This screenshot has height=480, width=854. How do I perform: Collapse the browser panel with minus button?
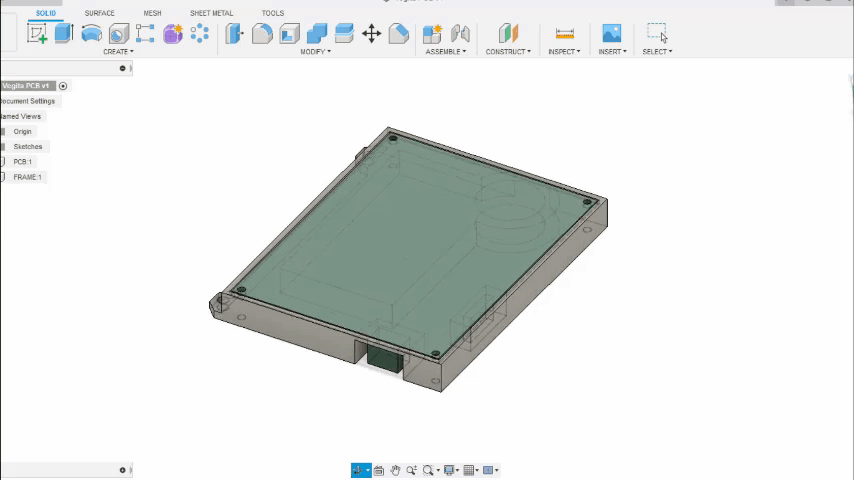(x=123, y=68)
